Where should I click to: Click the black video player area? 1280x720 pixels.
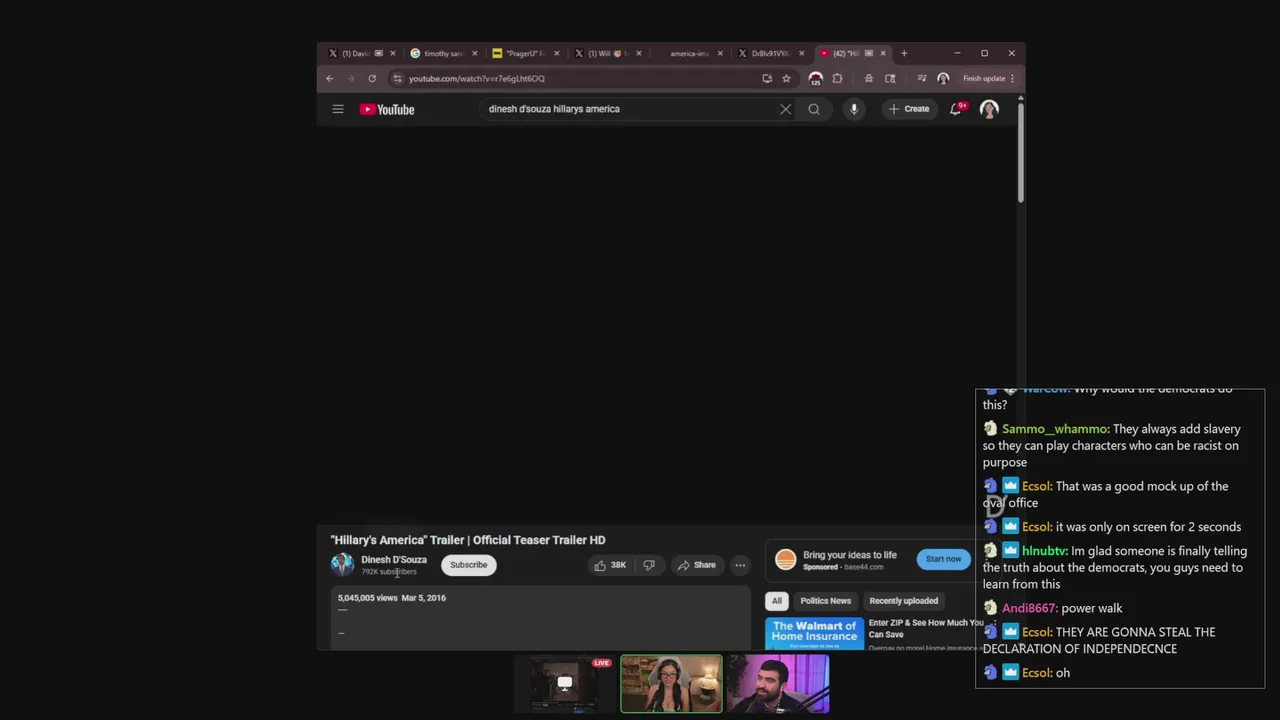tap(667, 325)
